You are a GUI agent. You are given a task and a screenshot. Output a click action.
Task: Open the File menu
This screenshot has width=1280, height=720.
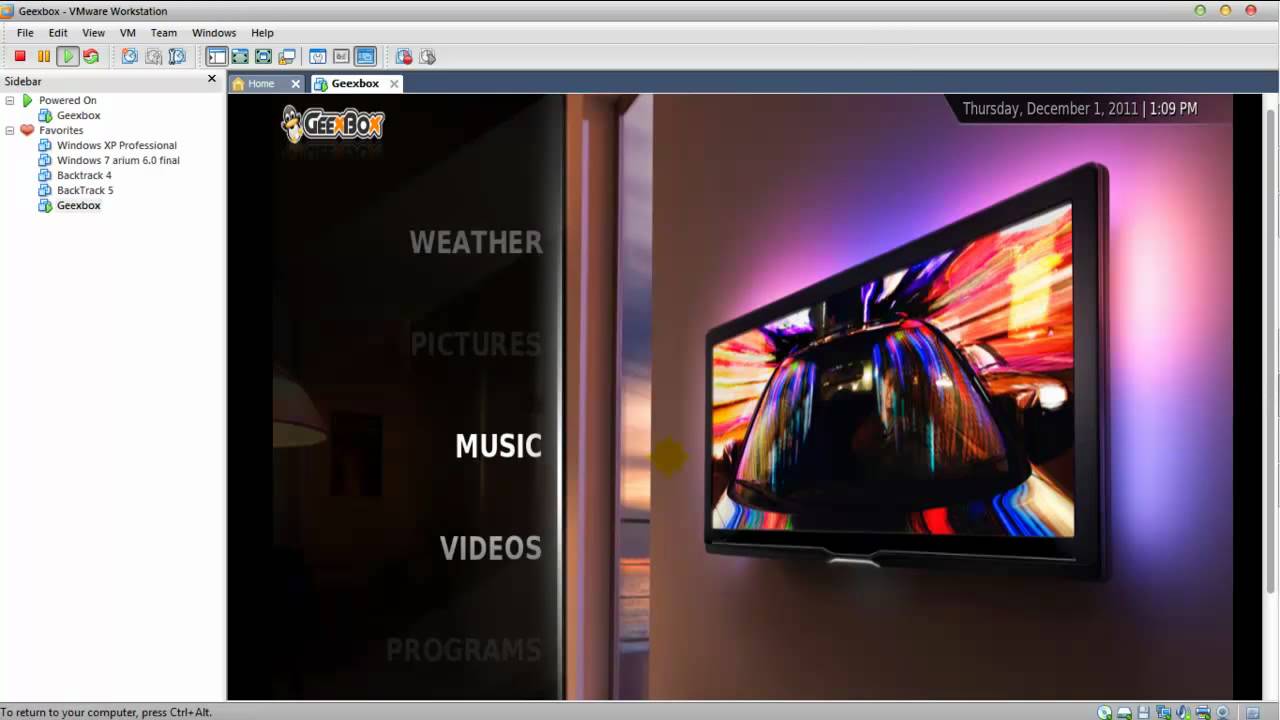click(x=25, y=33)
